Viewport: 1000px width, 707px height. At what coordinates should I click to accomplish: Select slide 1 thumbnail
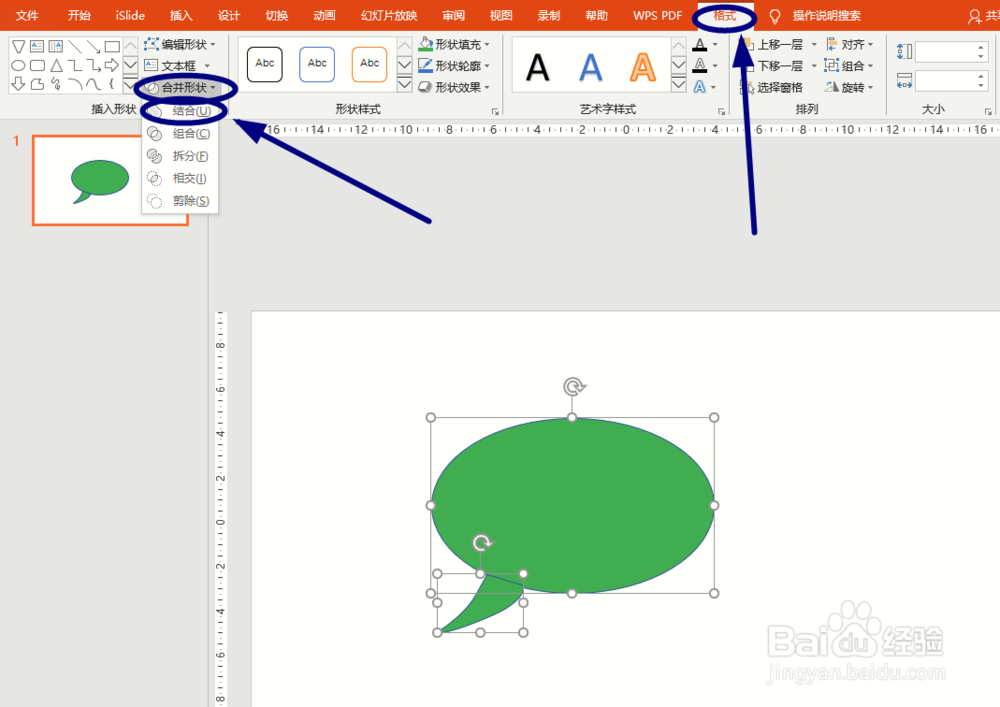click(x=110, y=180)
